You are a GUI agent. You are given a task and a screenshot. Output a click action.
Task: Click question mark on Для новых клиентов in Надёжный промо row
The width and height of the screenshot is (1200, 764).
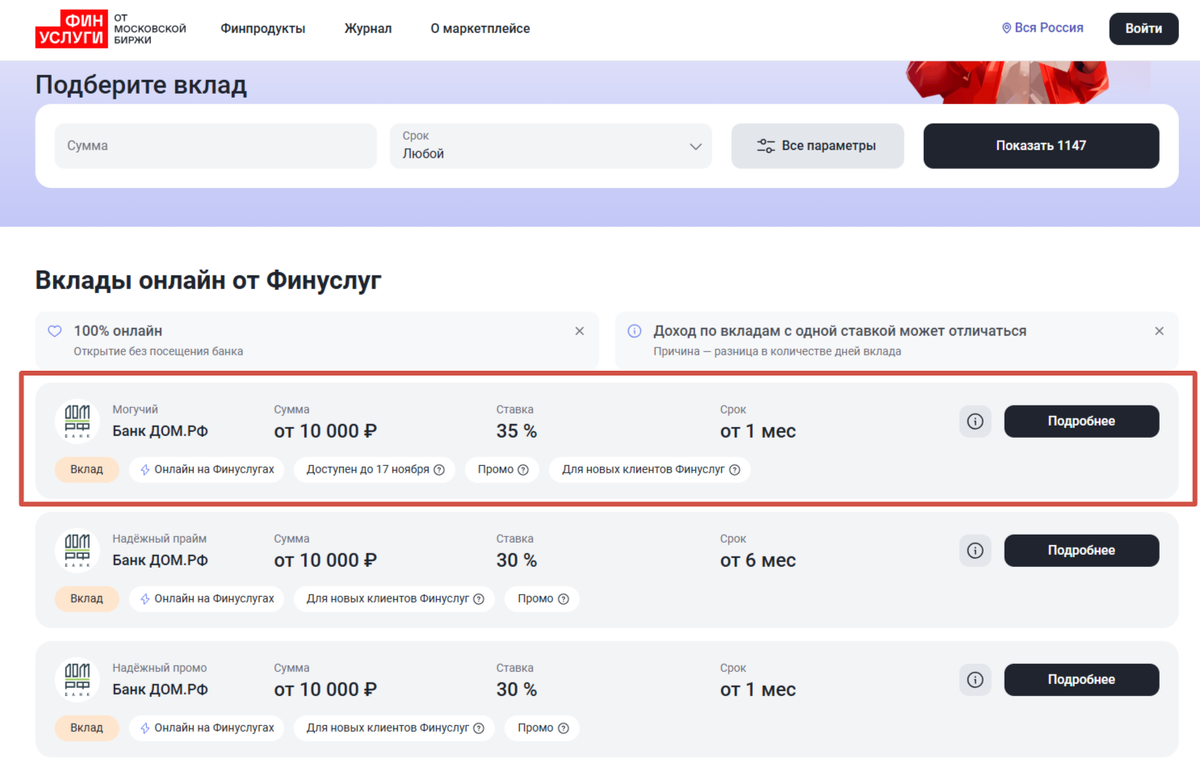pyautogui.click(x=479, y=728)
